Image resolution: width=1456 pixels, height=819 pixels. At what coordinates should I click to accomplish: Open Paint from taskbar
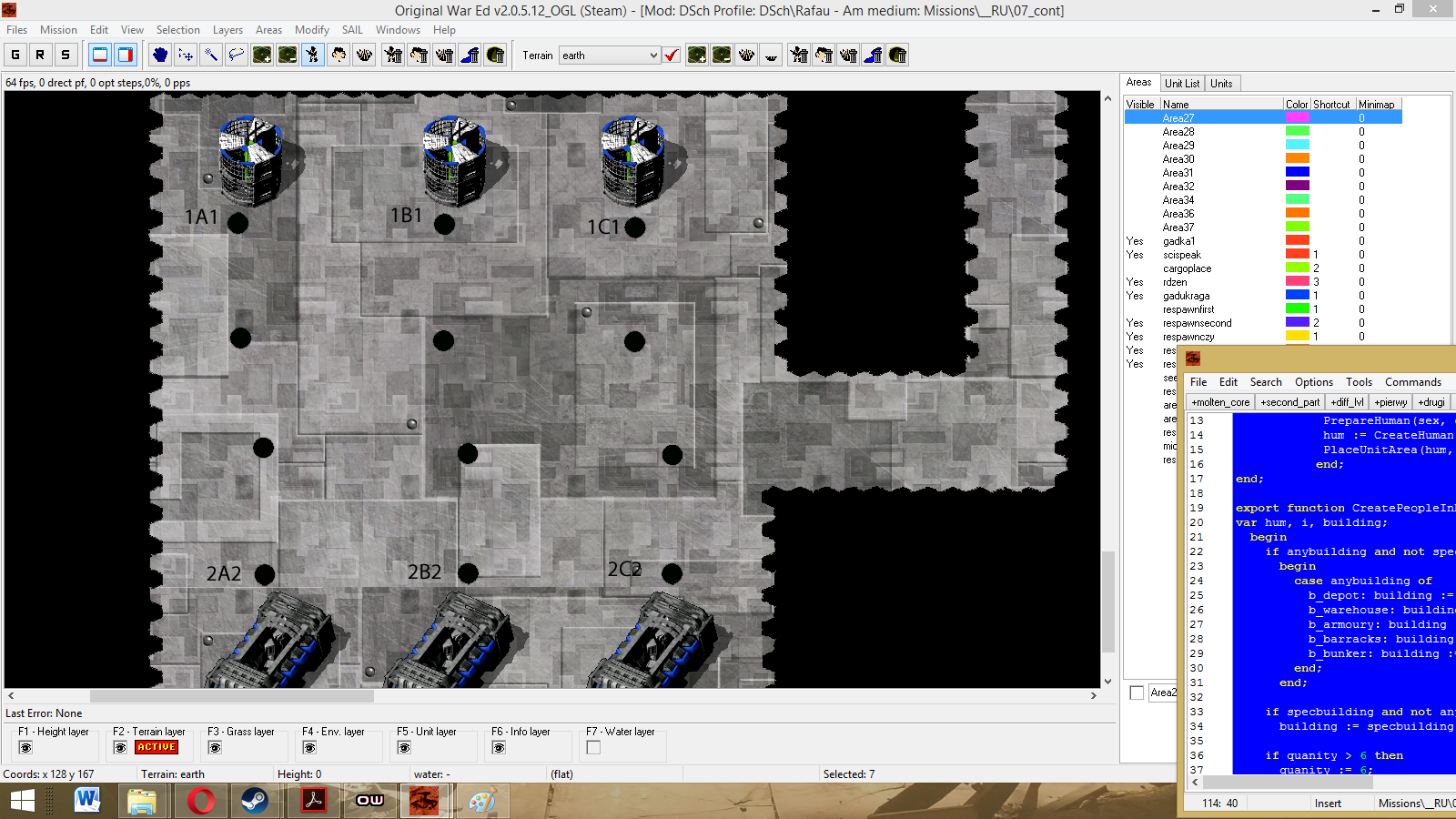pyautogui.click(x=481, y=801)
